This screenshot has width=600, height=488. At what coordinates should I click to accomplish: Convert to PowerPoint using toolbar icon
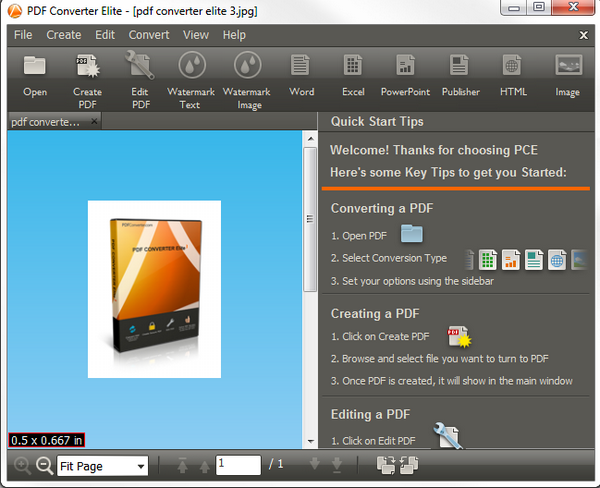(x=405, y=65)
